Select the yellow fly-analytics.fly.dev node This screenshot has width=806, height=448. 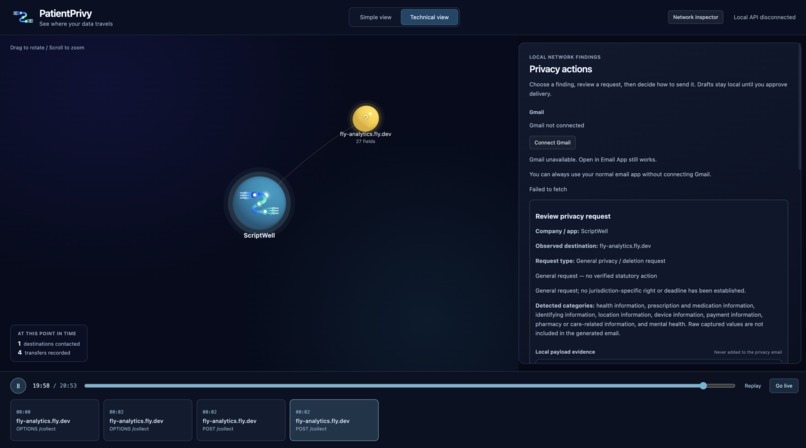pyautogui.click(x=365, y=119)
